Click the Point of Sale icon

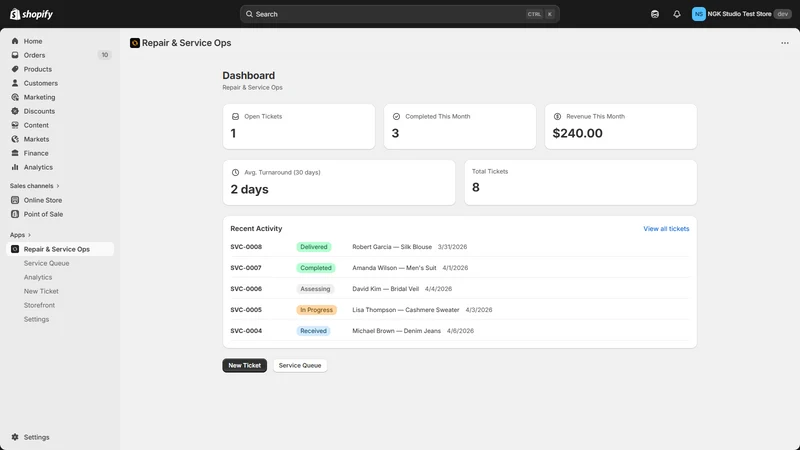15,214
